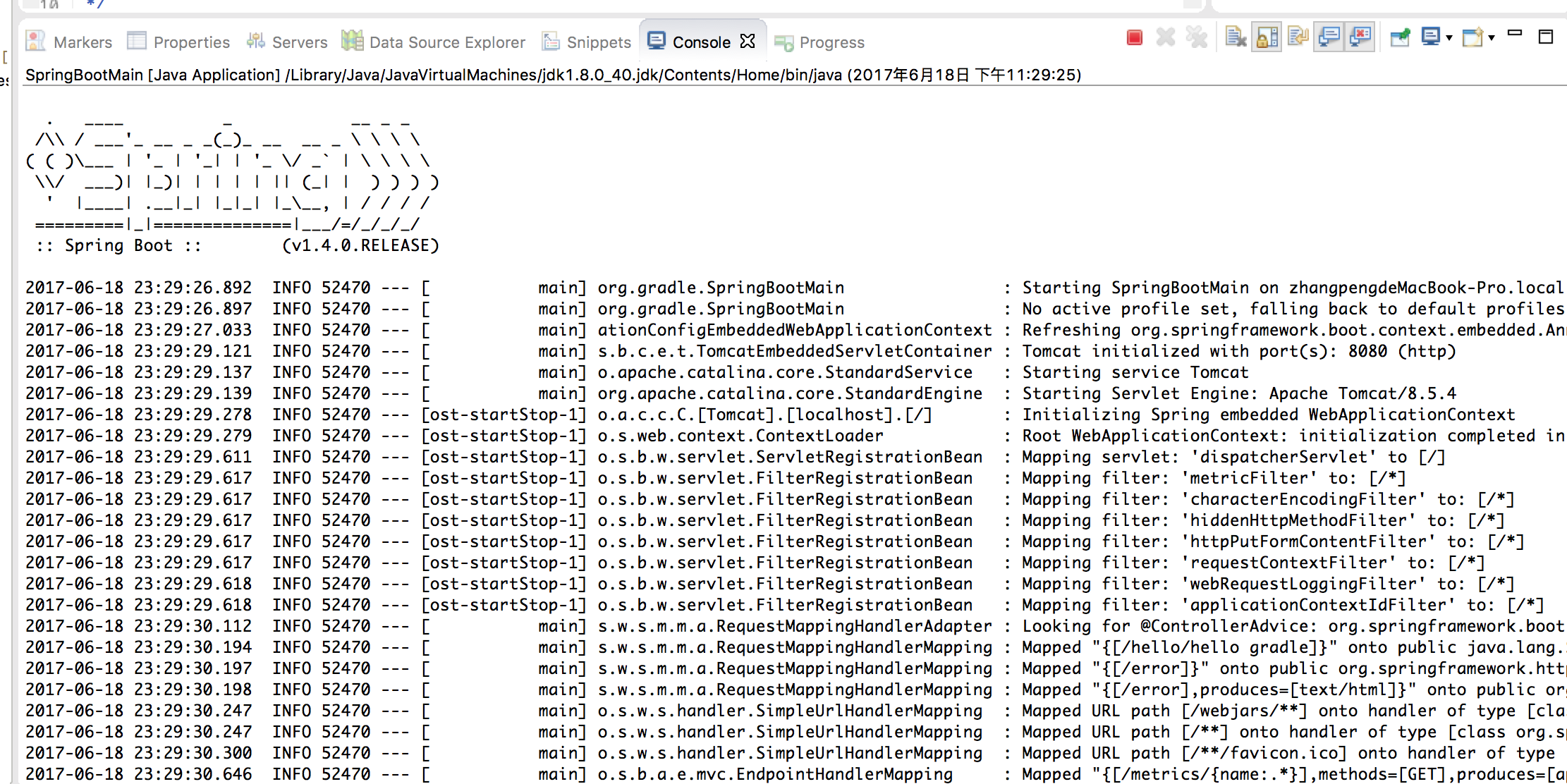
Task: Show the Snippets view tab
Action: click(587, 42)
